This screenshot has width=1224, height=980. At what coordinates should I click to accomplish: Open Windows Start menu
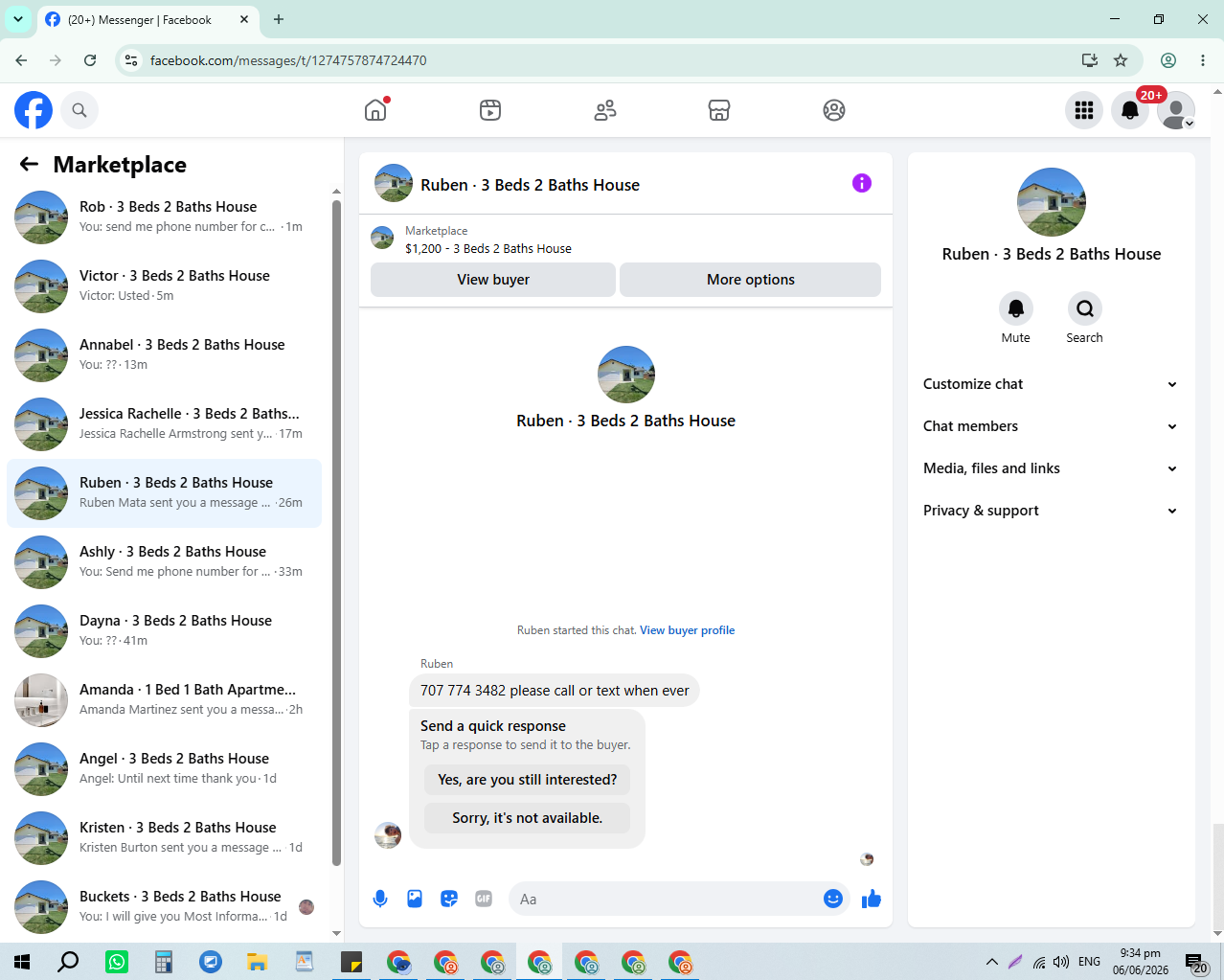pyautogui.click(x=22, y=962)
